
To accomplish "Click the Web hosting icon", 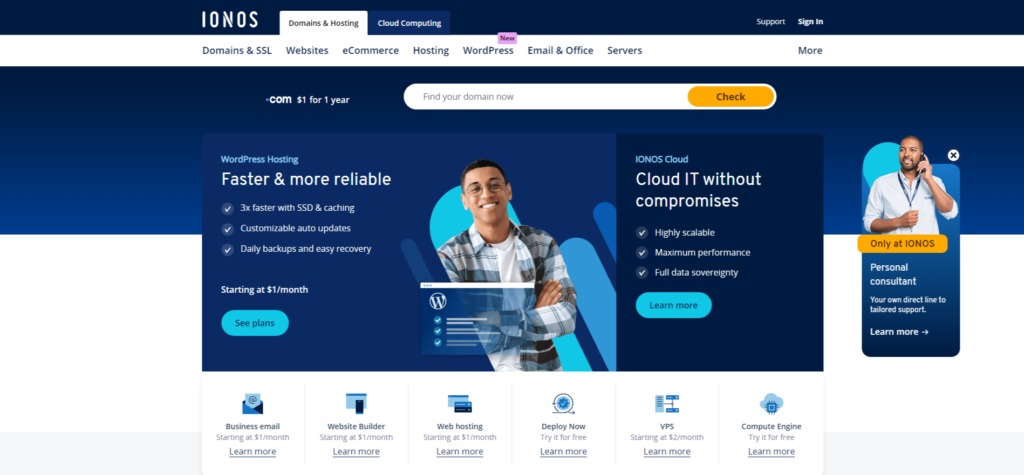I will click(459, 404).
